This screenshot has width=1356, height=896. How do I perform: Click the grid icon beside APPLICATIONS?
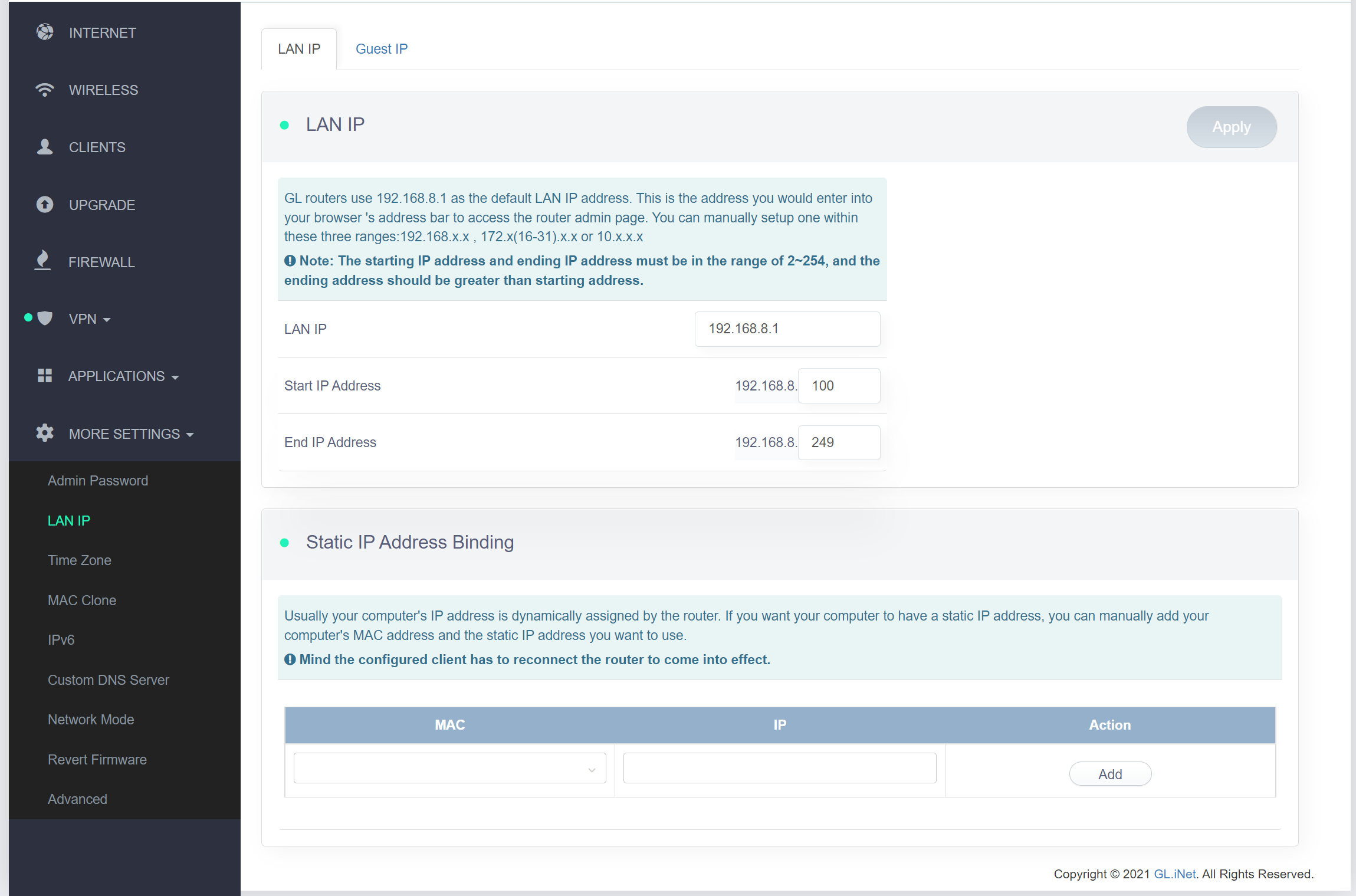click(45, 375)
